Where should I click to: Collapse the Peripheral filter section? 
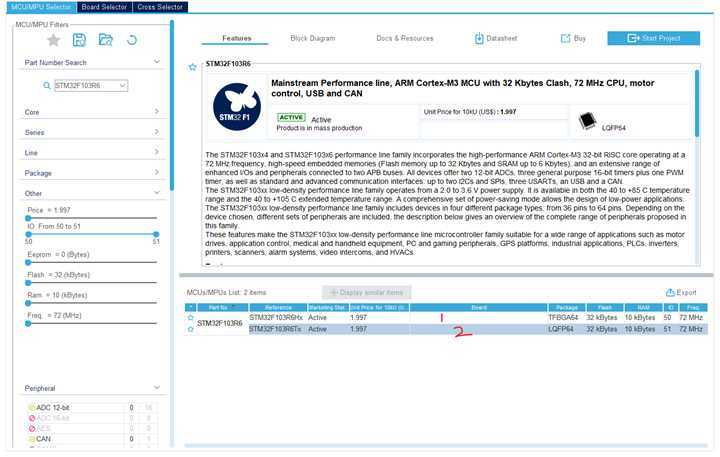click(x=157, y=388)
